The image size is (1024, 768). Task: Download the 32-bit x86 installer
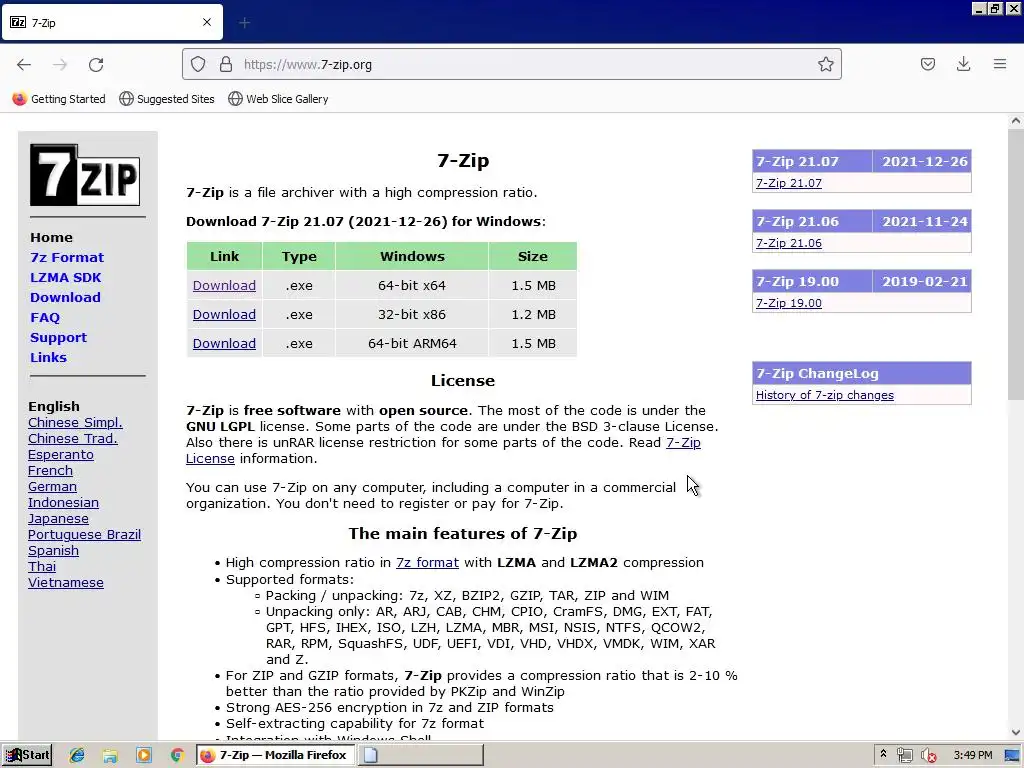pyautogui.click(x=224, y=314)
